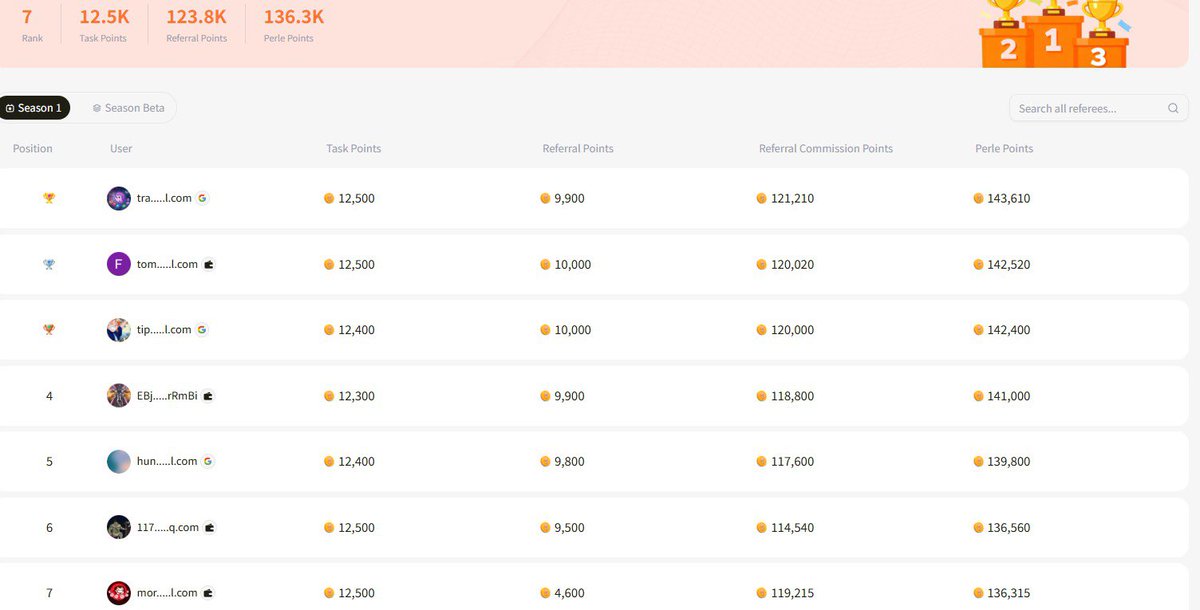Click coin icon beside 9,800 referral points
The height and width of the screenshot is (610, 1200).
tap(546, 462)
